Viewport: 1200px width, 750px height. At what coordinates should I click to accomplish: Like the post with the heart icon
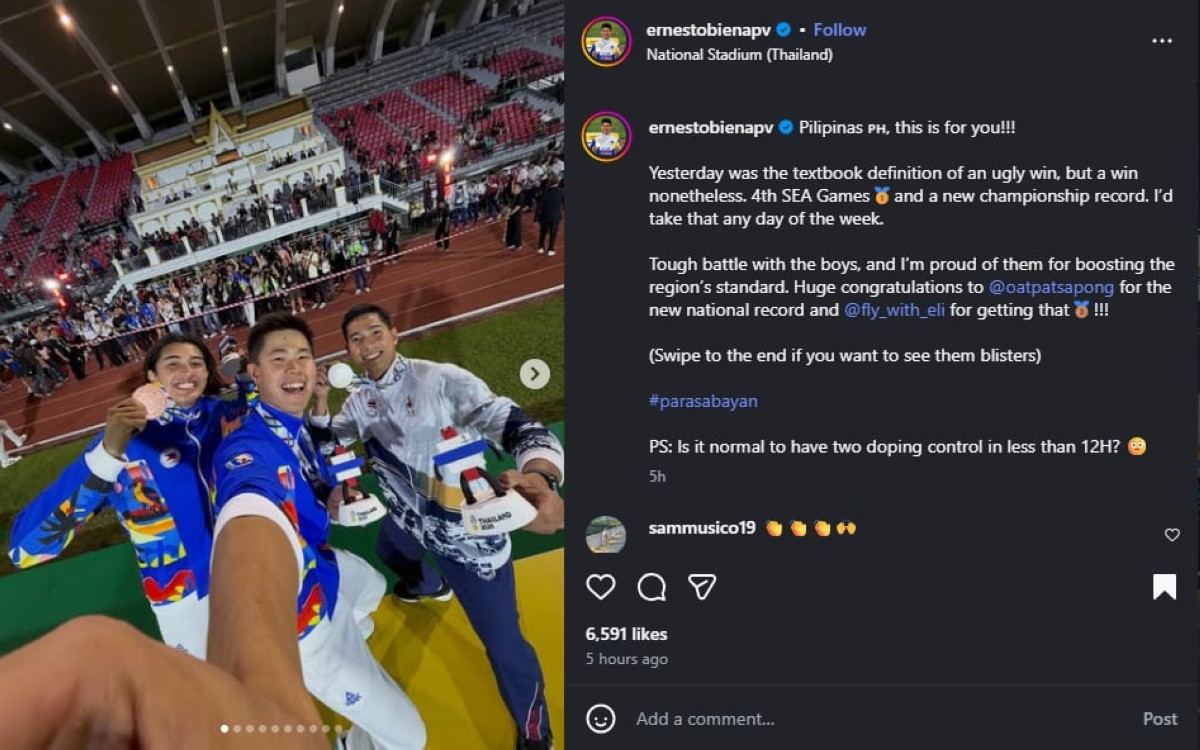click(600, 587)
